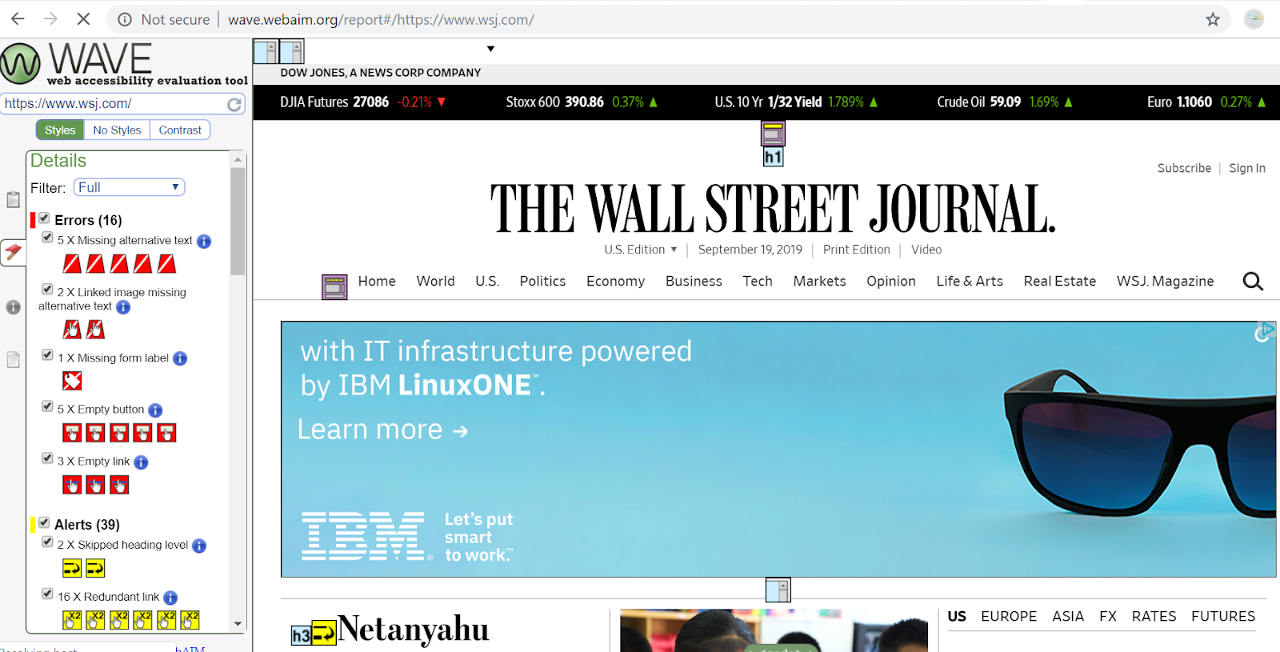Select the Contrast tab
This screenshot has height=652, width=1280.
(x=180, y=130)
